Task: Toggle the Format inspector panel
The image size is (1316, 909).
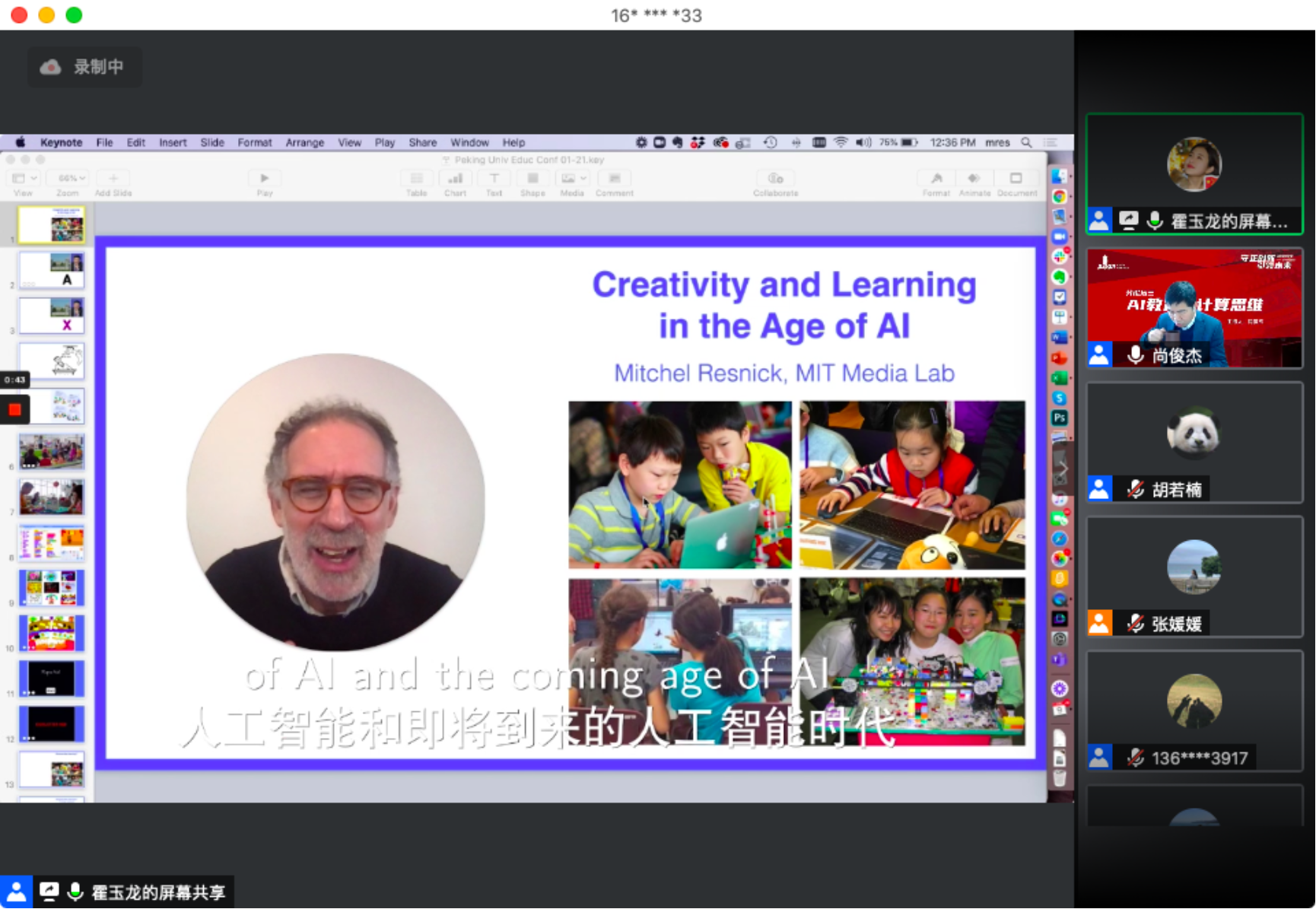Action: [x=936, y=179]
